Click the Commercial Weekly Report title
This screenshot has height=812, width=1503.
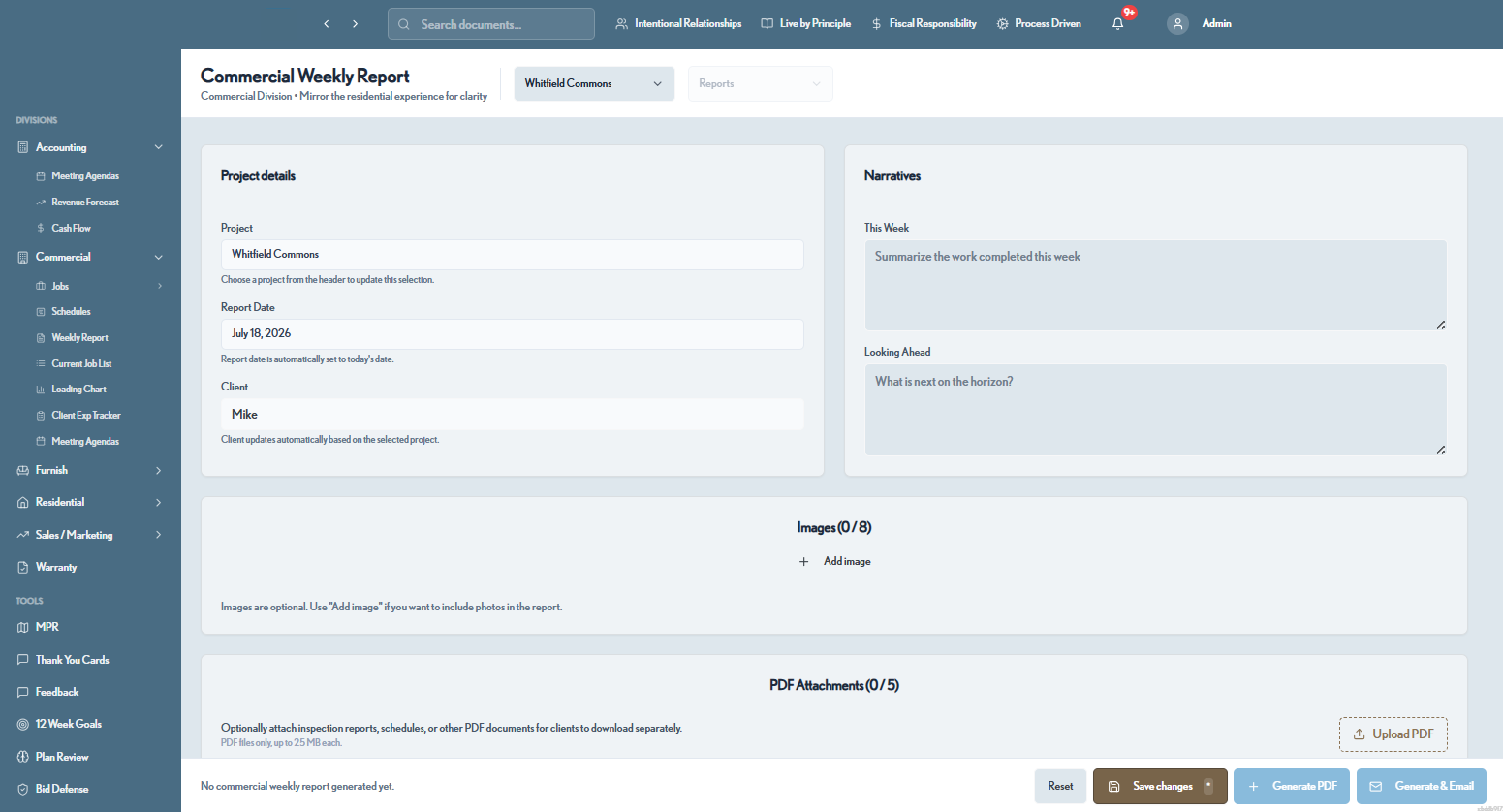tap(305, 77)
